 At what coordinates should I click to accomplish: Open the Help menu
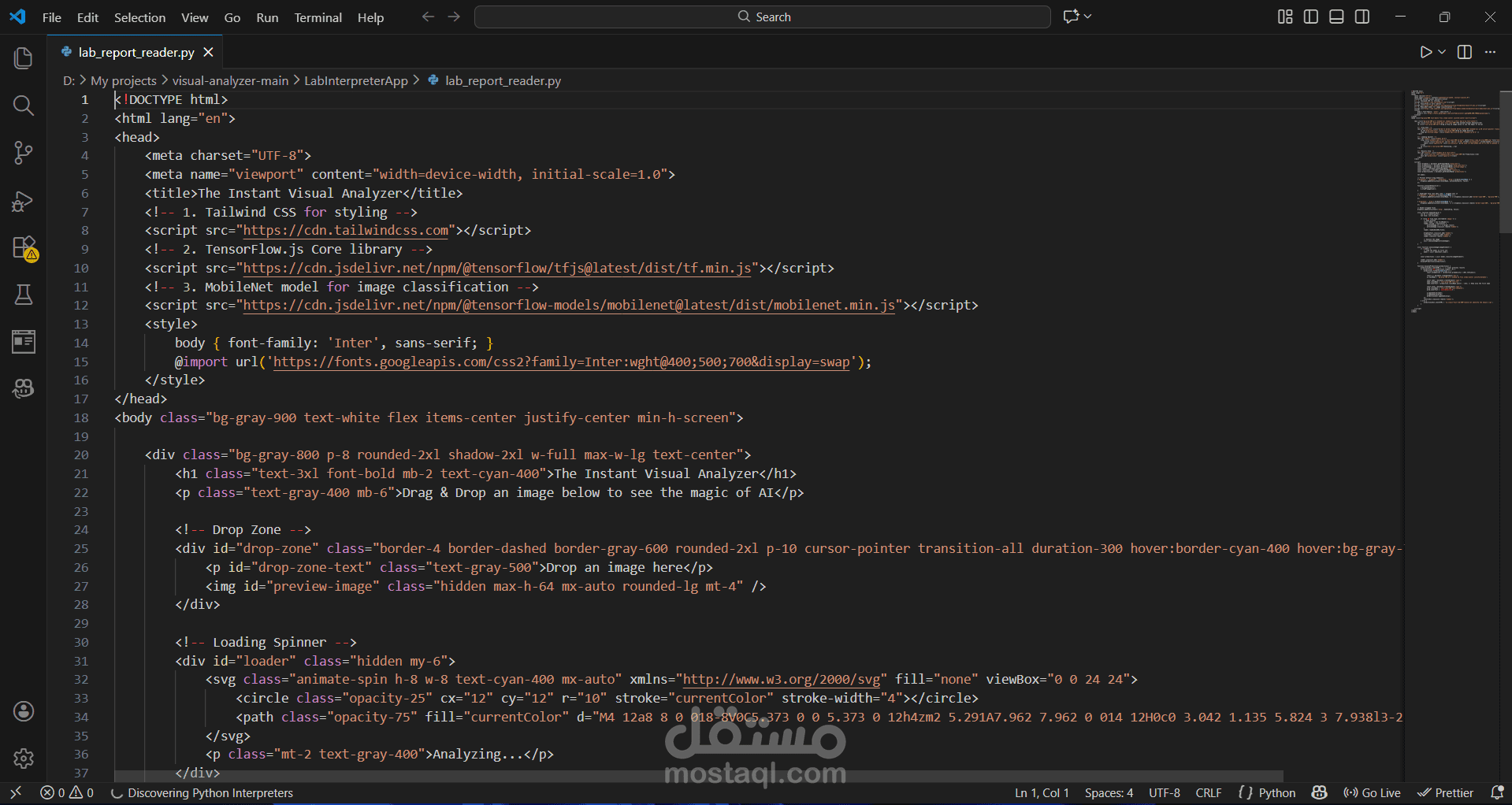click(370, 17)
